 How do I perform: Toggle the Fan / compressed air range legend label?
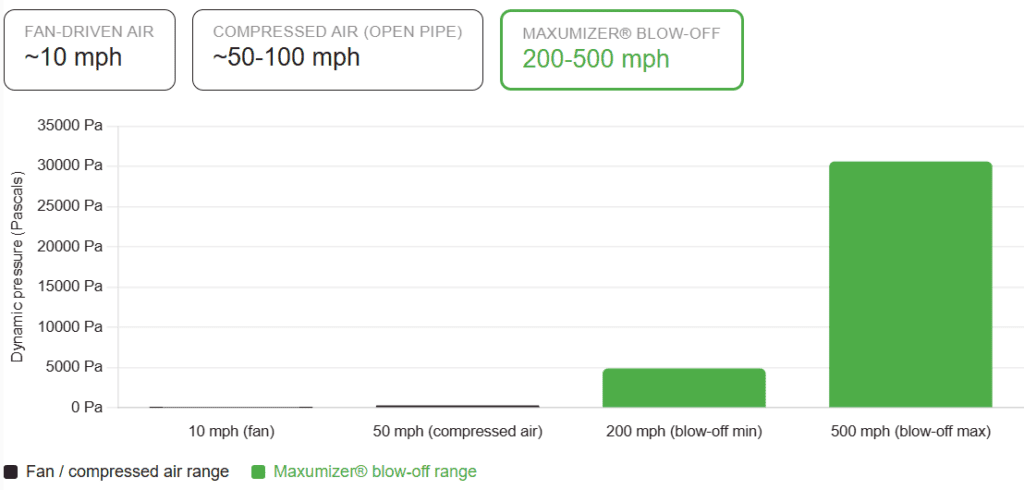(x=127, y=472)
